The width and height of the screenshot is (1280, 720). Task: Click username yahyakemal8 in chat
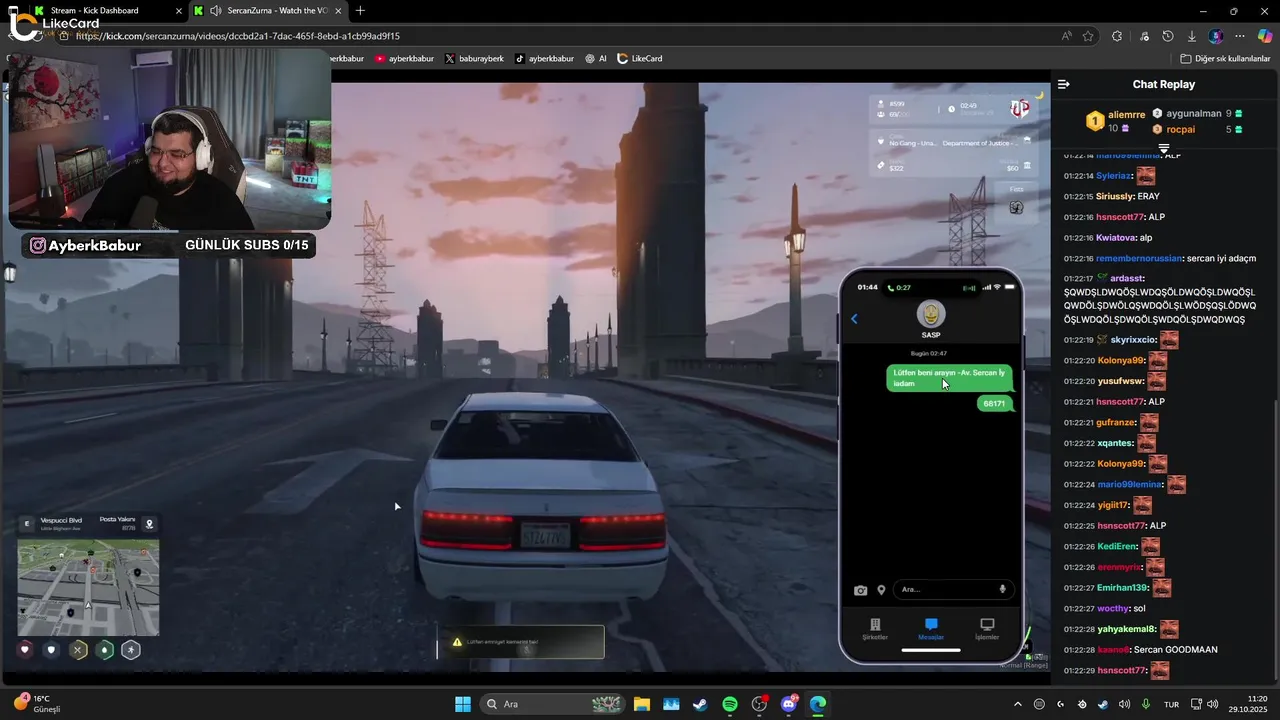point(1126,629)
